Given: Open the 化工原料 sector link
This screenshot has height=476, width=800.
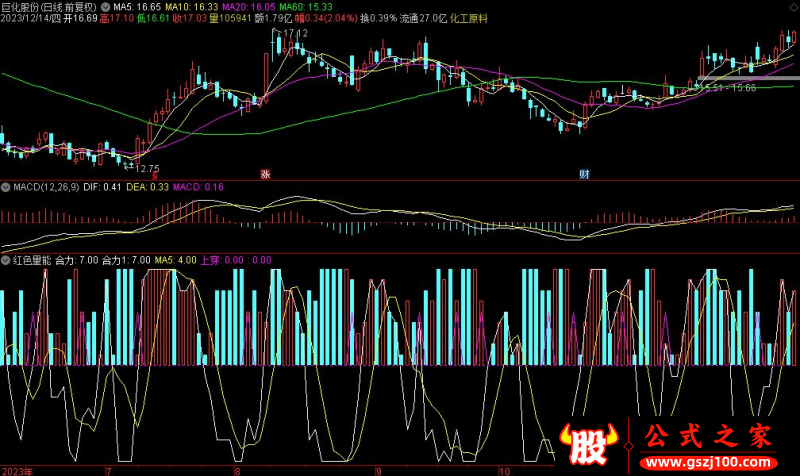Looking at the screenshot, I should (468, 18).
